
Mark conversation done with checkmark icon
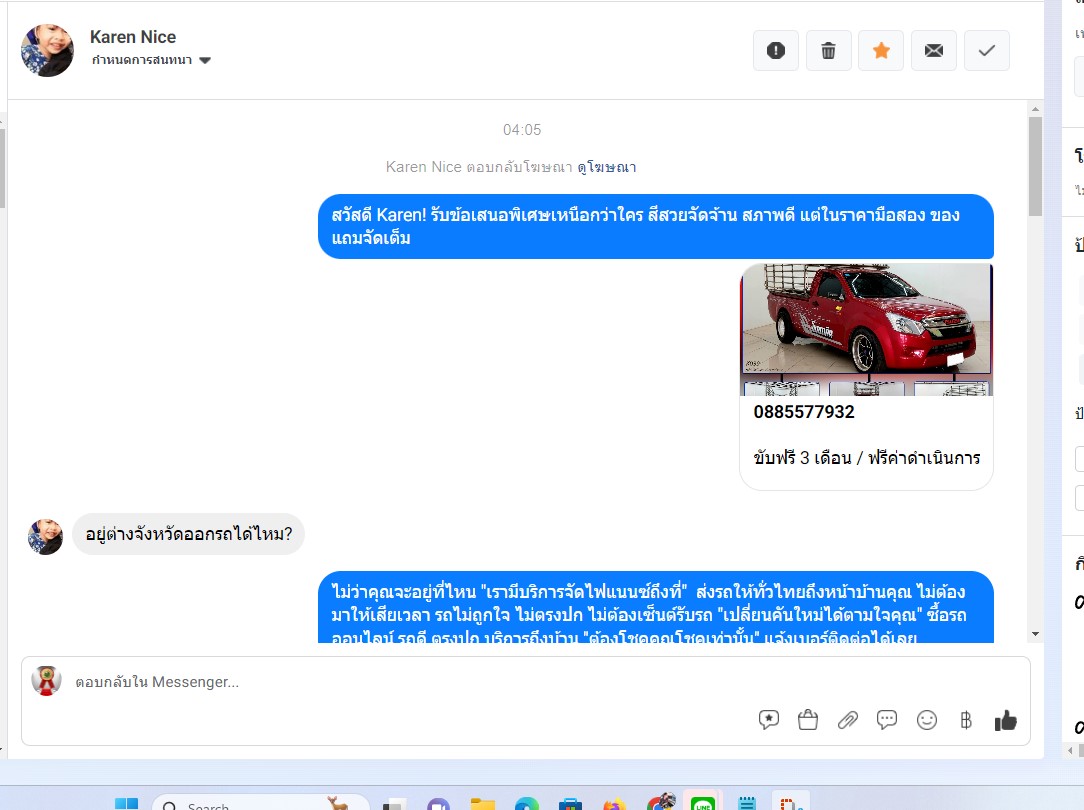(987, 50)
